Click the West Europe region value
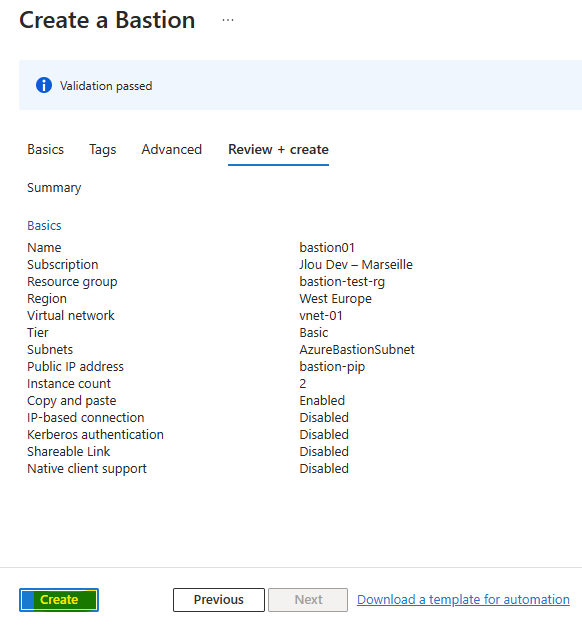Screen dimensions: 582x625 pos(335,299)
